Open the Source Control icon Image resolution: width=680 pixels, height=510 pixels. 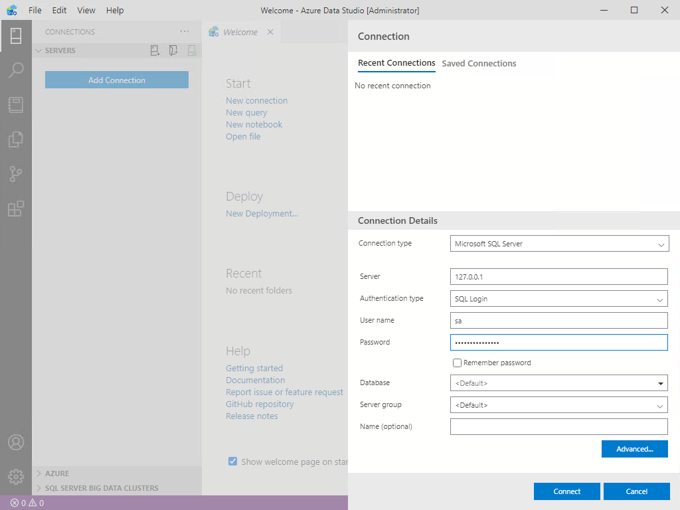click(15, 174)
